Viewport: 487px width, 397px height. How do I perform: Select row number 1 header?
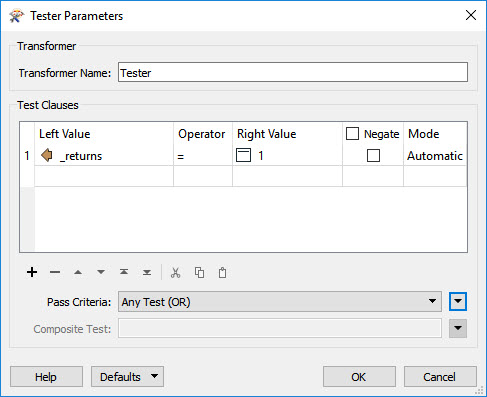click(x=27, y=156)
